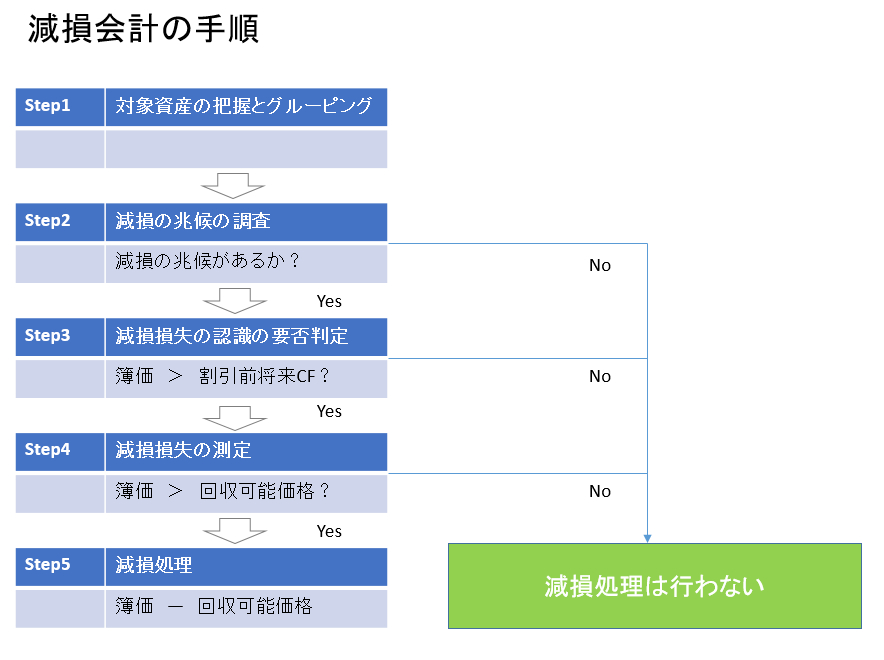Click the Step1 label cell
The height and width of the screenshot is (660, 884).
pyautogui.click(x=60, y=107)
